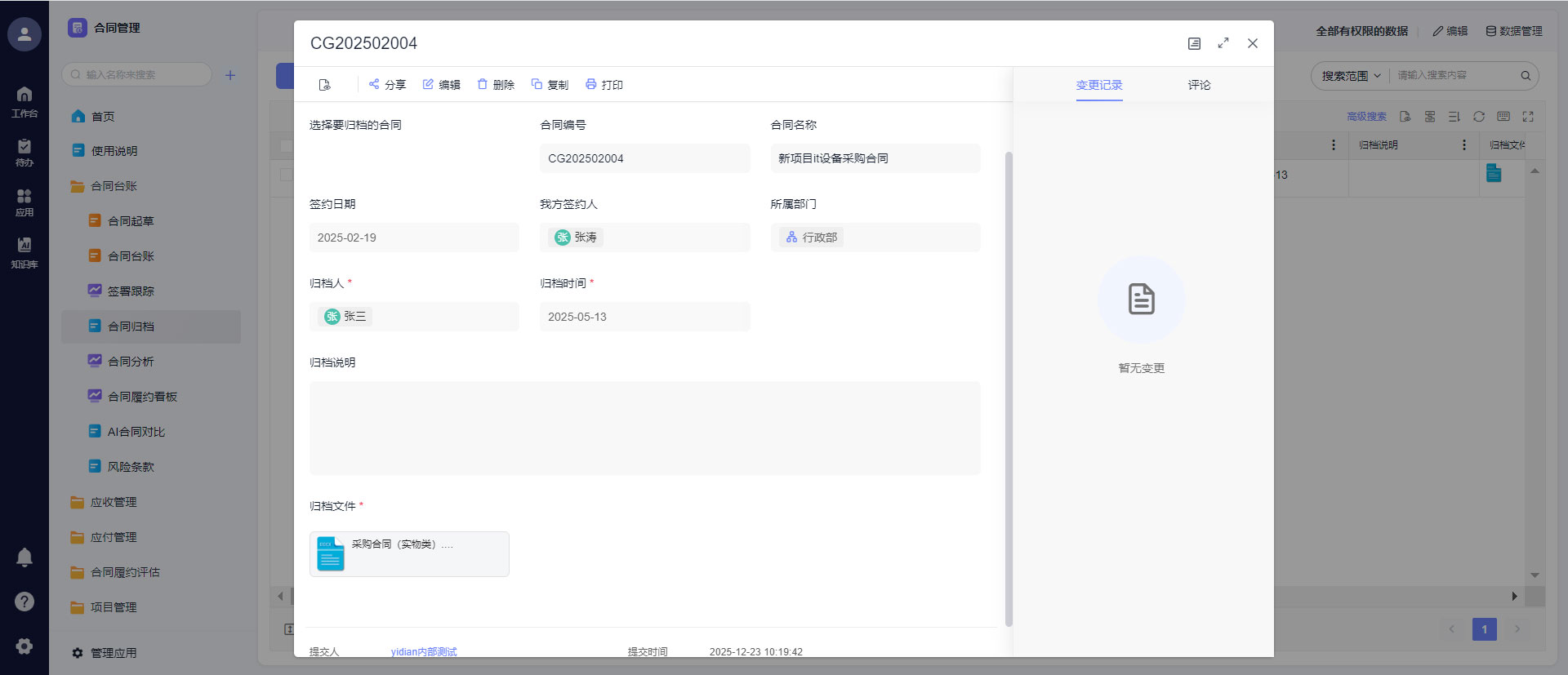Click the document preview icon left of 分享
The image size is (1568, 675).
[325, 85]
